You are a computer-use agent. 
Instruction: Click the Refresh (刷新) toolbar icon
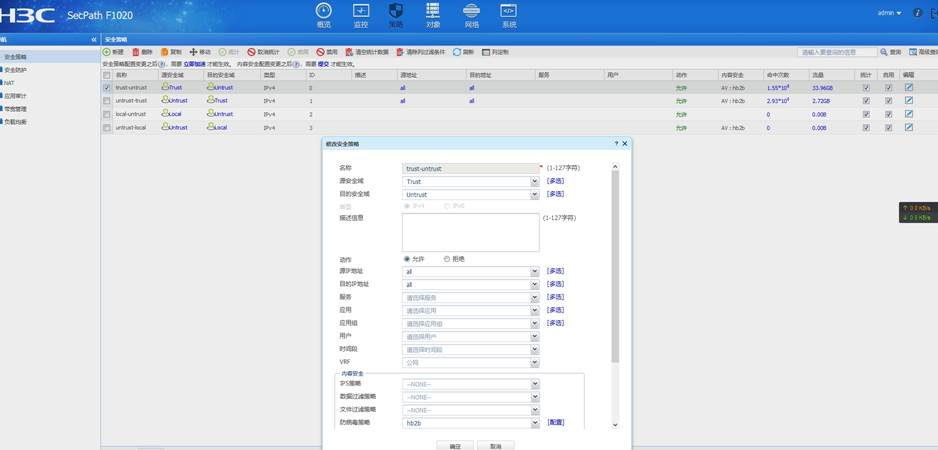point(456,52)
